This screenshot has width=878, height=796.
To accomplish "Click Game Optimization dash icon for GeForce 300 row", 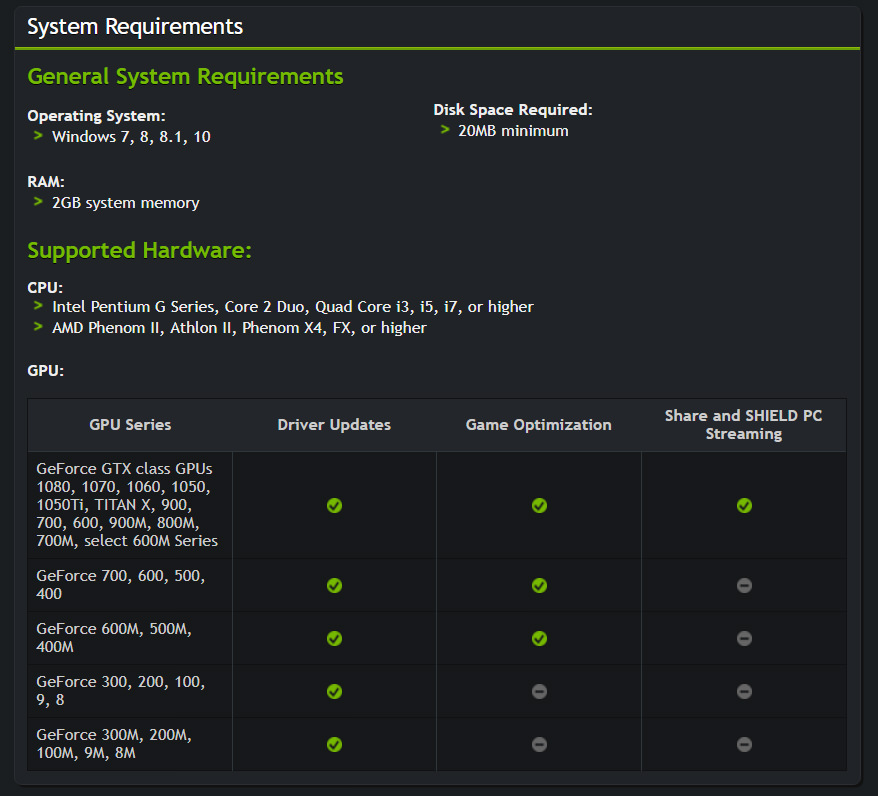I will (x=539, y=691).
